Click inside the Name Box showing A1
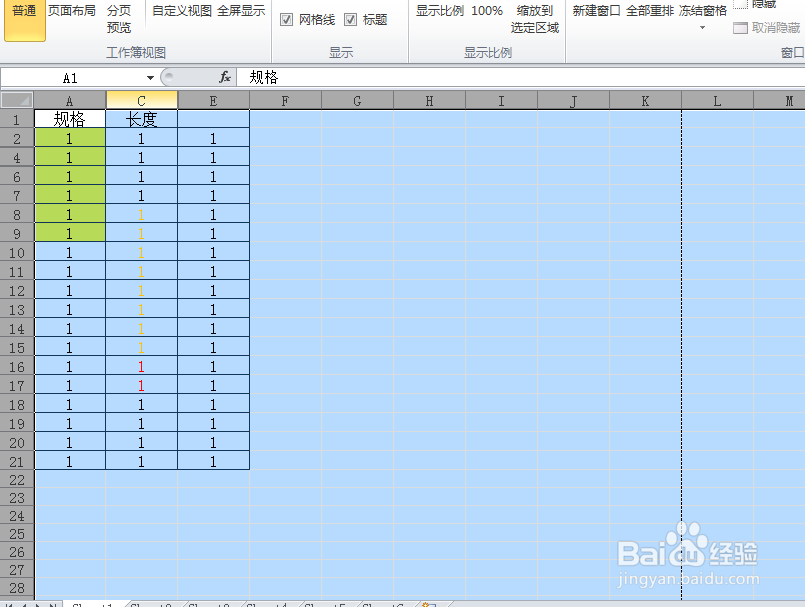Screen dimensions: 805x607 [70, 78]
